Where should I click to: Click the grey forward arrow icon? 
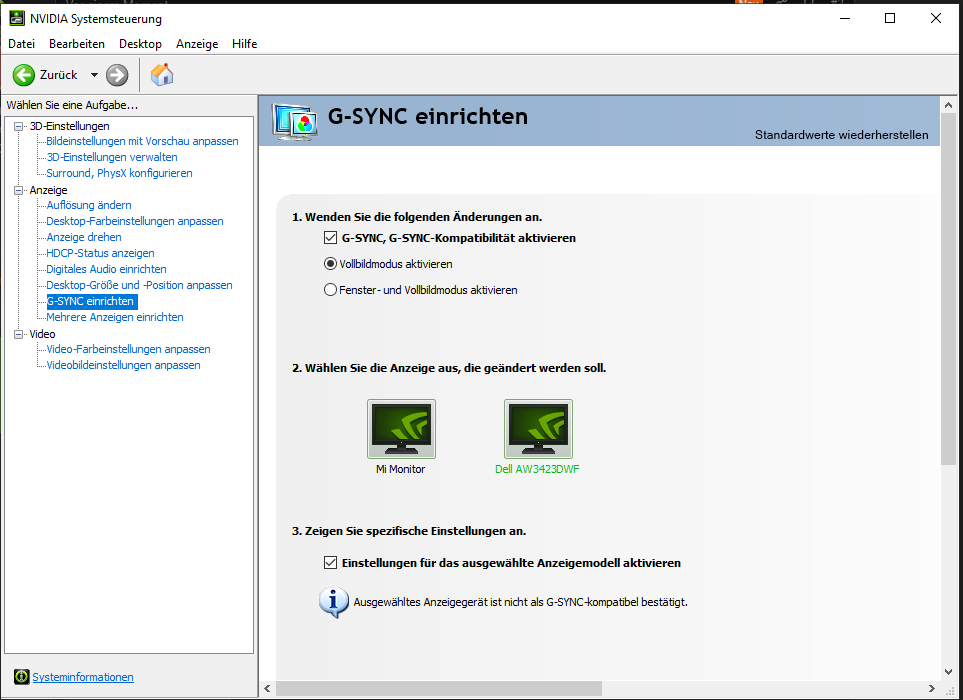pos(117,75)
